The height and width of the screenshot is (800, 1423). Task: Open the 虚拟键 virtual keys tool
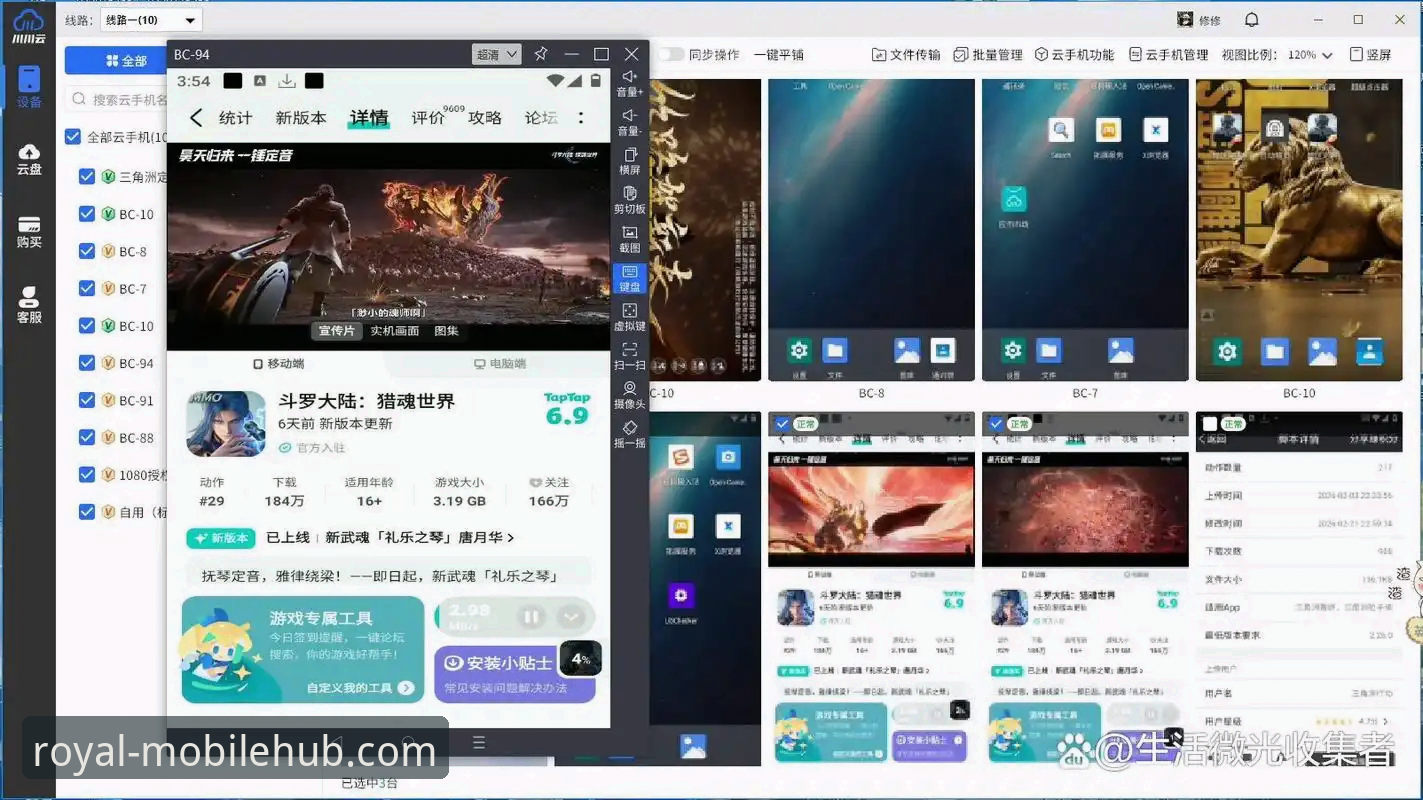[630, 317]
